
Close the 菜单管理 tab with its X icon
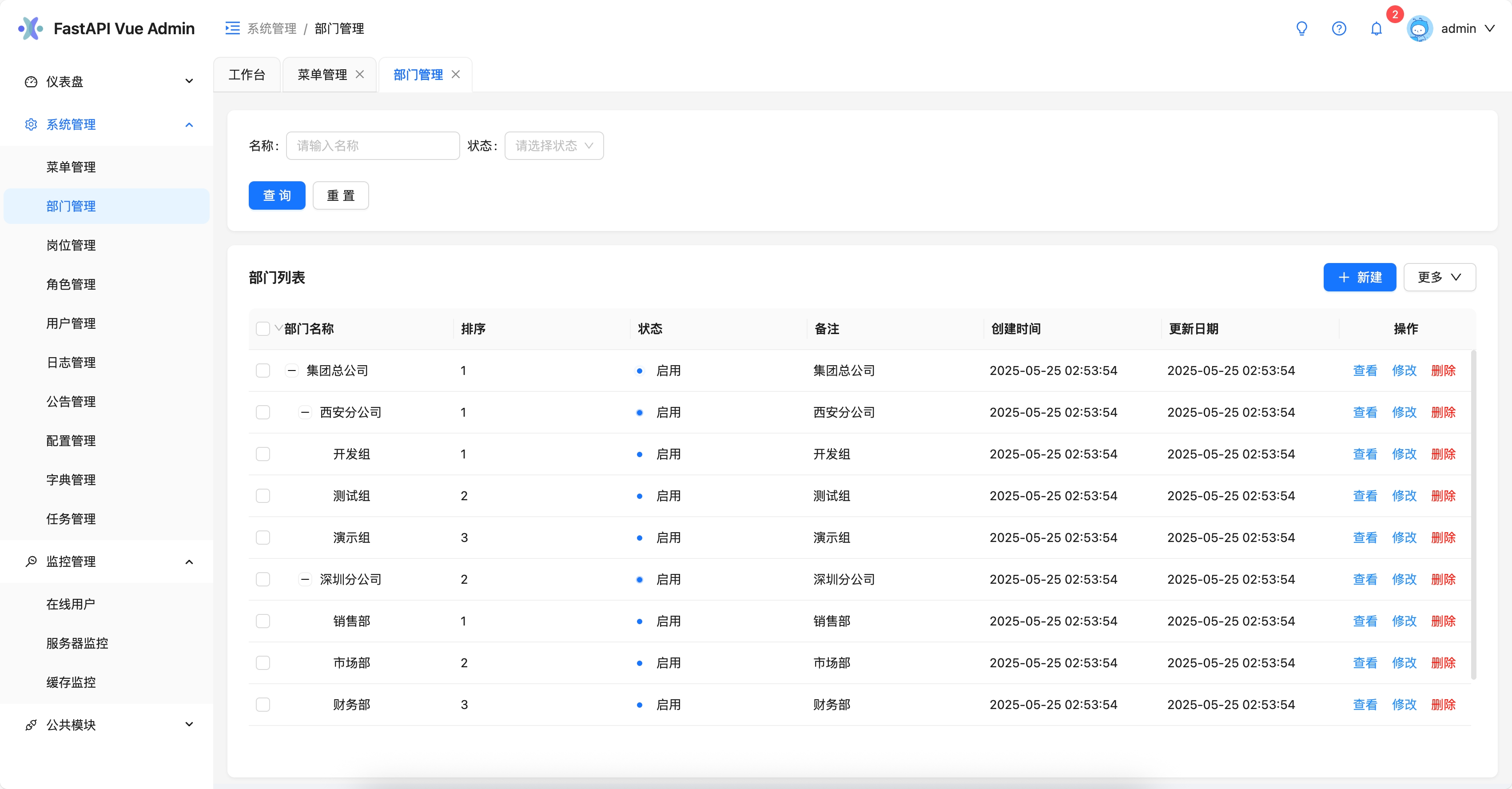(x=360, y=75)
